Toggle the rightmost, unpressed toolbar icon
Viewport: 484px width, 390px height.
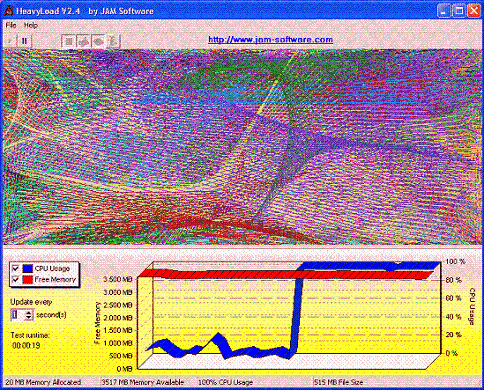coord(113,41)
